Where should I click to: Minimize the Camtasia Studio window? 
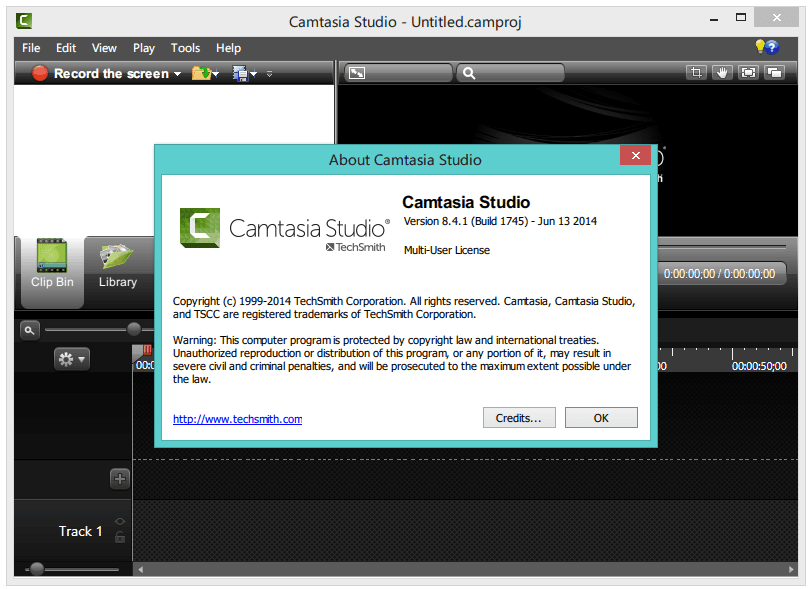714,19
